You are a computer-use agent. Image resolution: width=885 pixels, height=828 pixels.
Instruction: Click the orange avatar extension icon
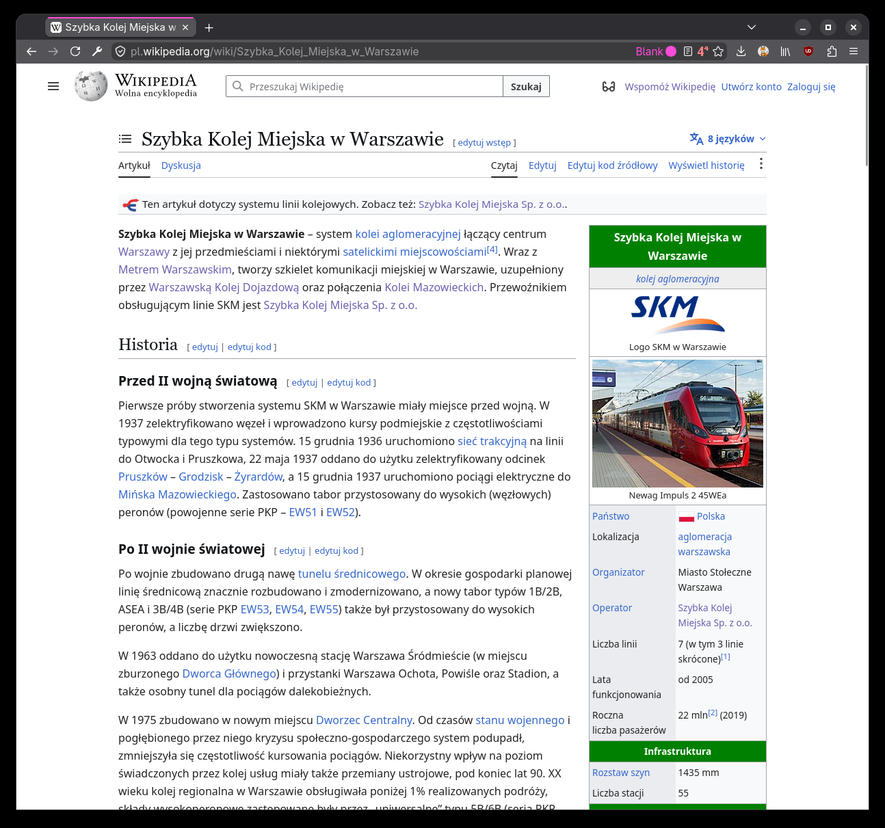(x=763, y=51)
